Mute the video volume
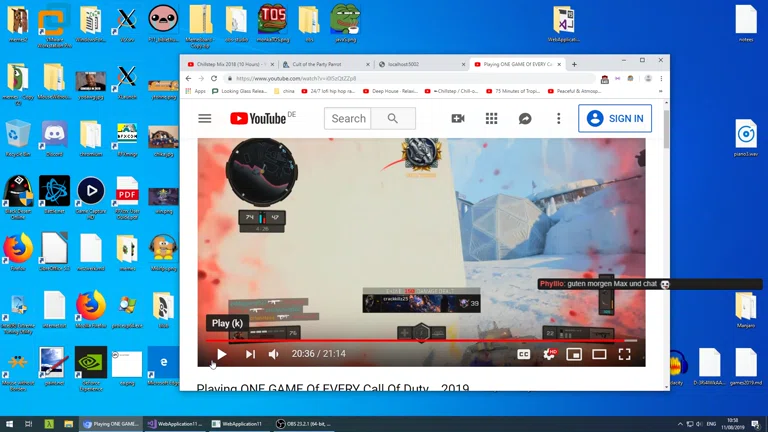Image resolution: width=768 pixels, height=432 pixels. (x=274, y=354)
